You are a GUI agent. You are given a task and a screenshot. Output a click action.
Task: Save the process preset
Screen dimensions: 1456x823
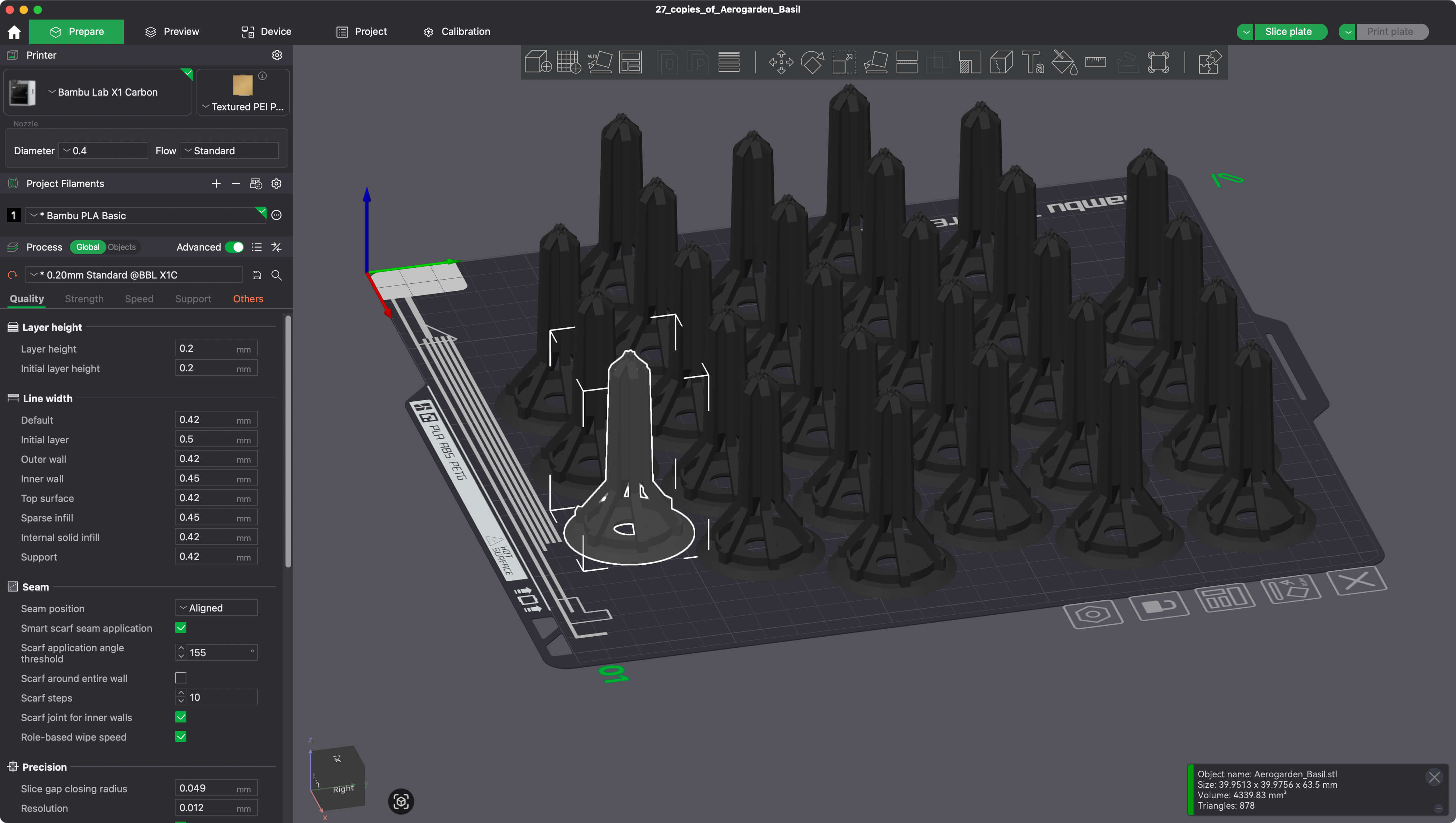[257, 275]
